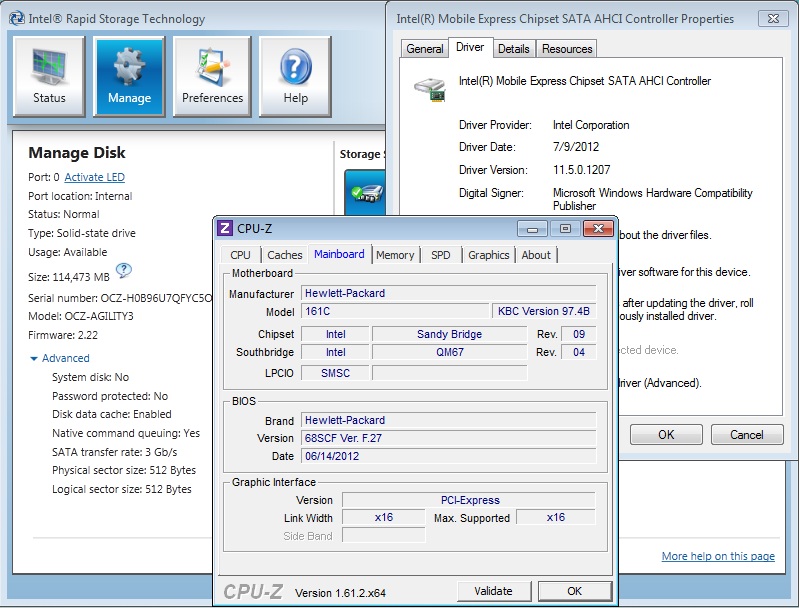Image resolution: width=799 pixels, height=608 pixels.
Task: Open the Memory tab in CPU-Z
Action: tap(395, 255)
